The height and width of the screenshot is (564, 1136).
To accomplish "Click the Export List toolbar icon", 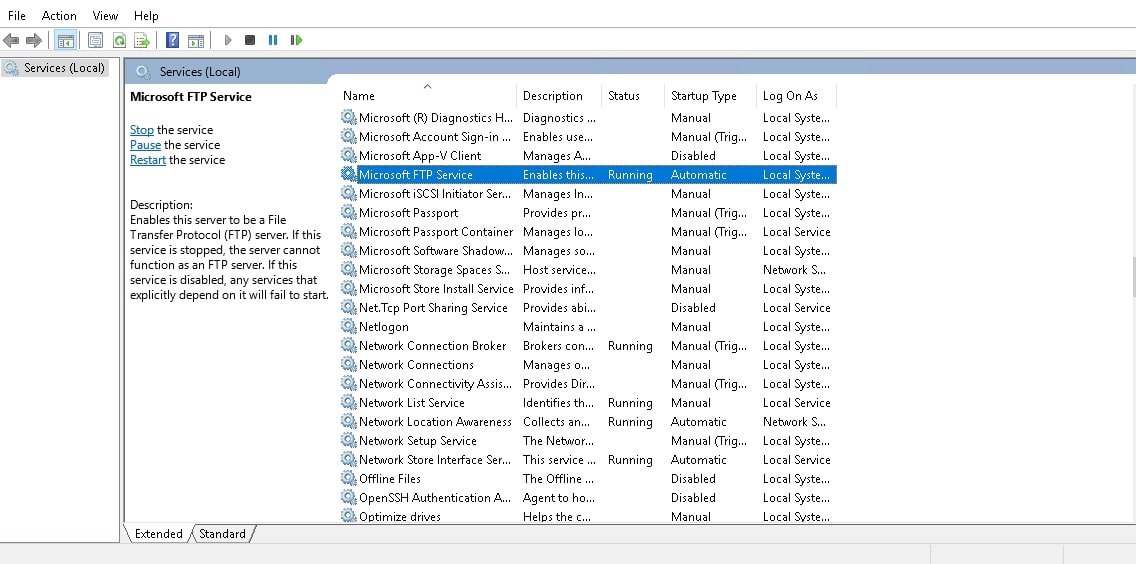I will 142,40.
